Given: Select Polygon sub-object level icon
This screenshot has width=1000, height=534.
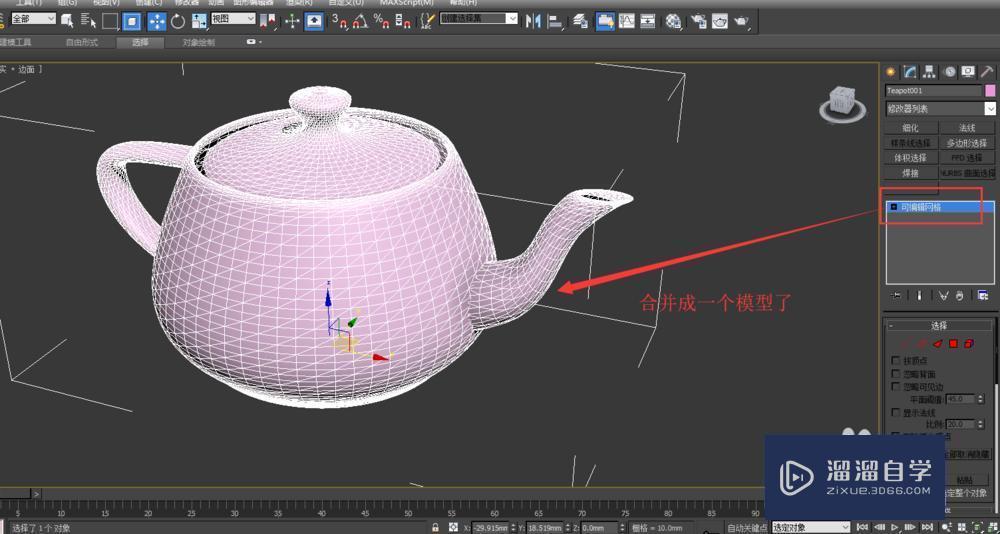Looking at the screenshot, I should pos(953,344).
